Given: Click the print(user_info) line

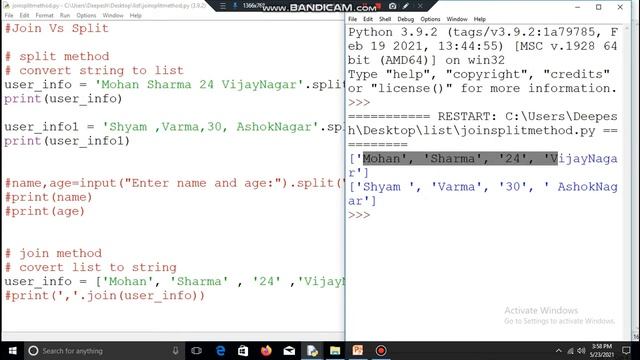Looking at the screenshot, I should click(x=63, y=99).
